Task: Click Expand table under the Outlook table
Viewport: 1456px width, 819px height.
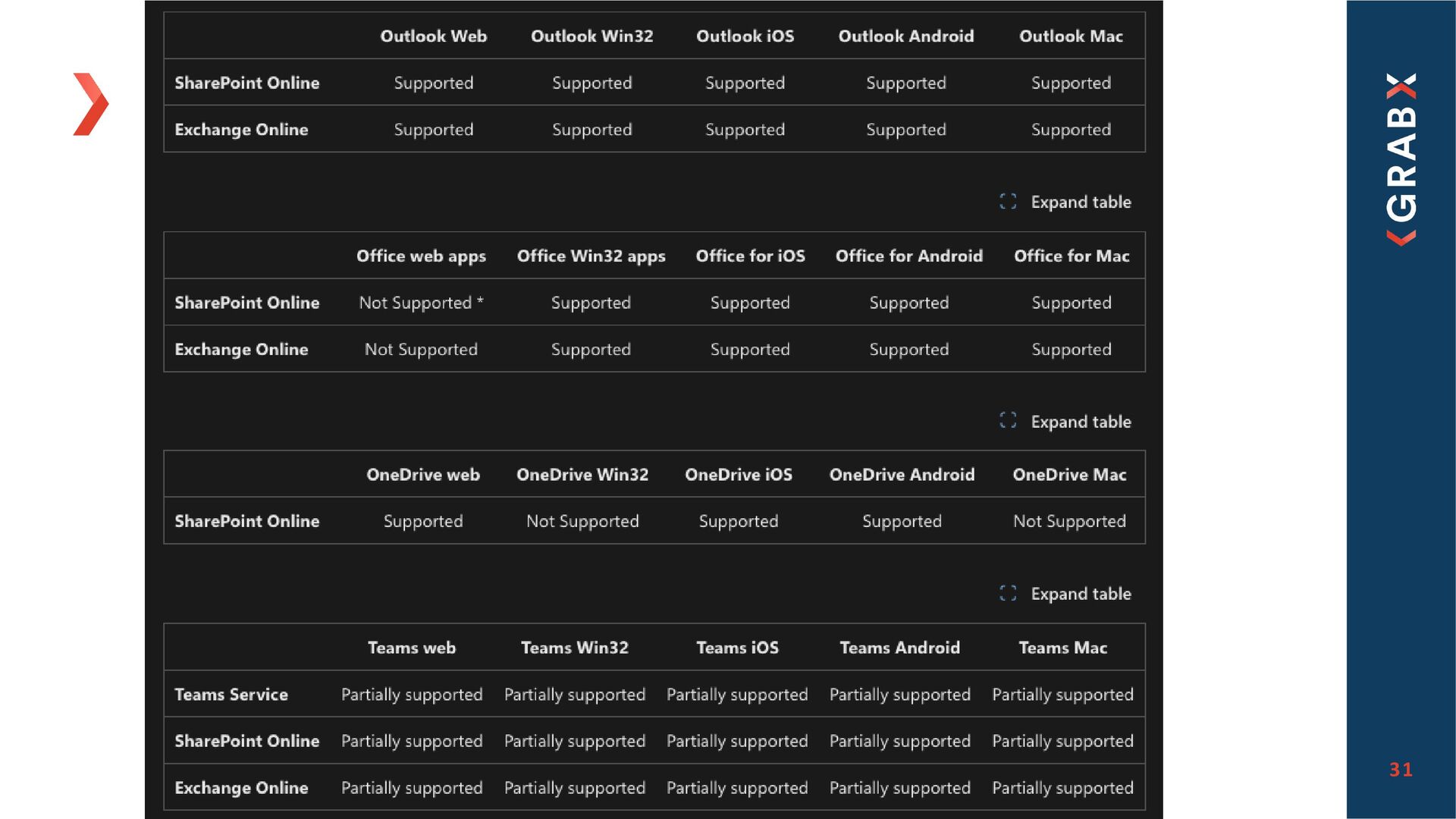Action: coord(1065,202)
